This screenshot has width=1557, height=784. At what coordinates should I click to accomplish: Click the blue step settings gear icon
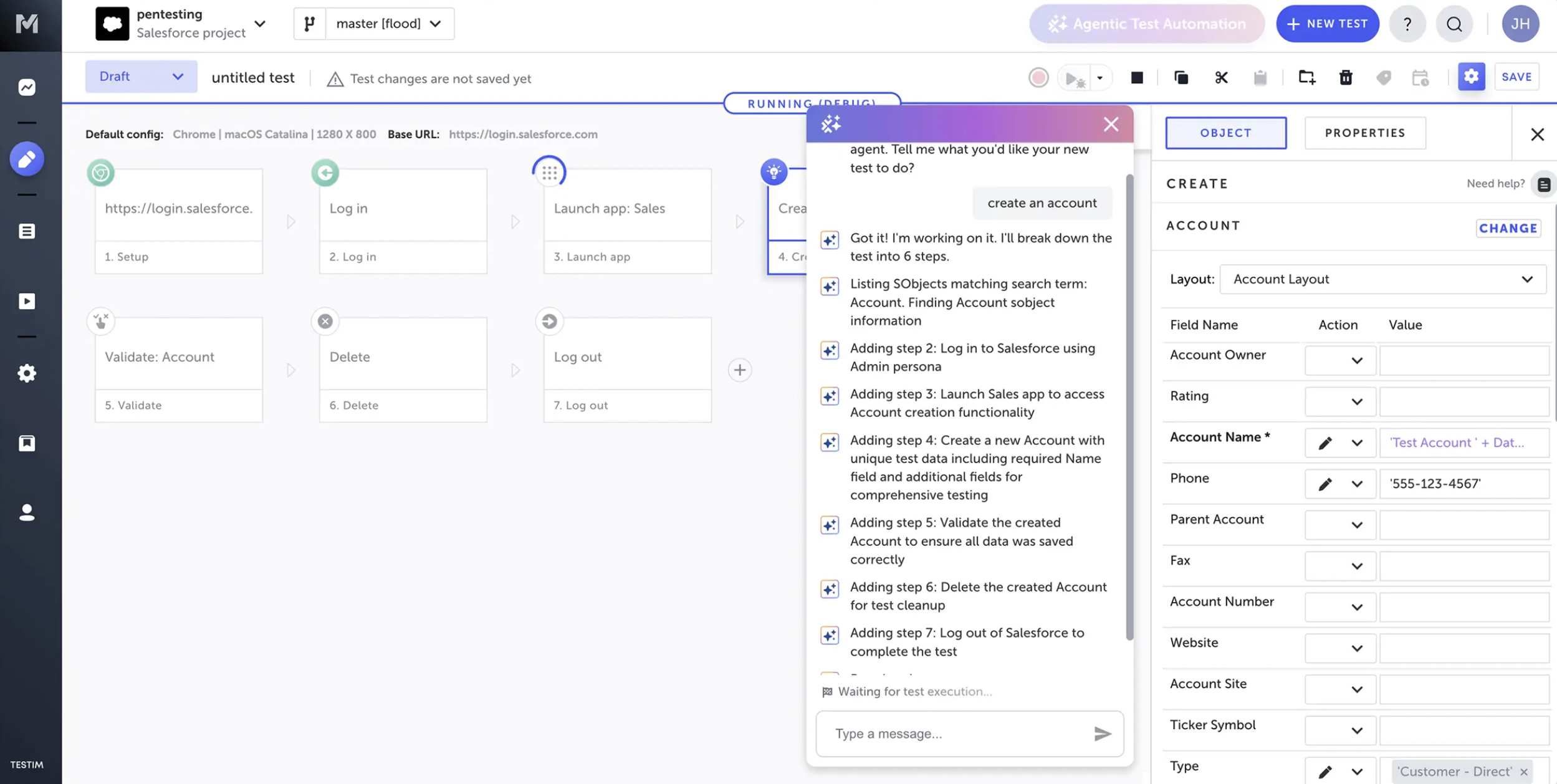click(x=1471, y=77)
